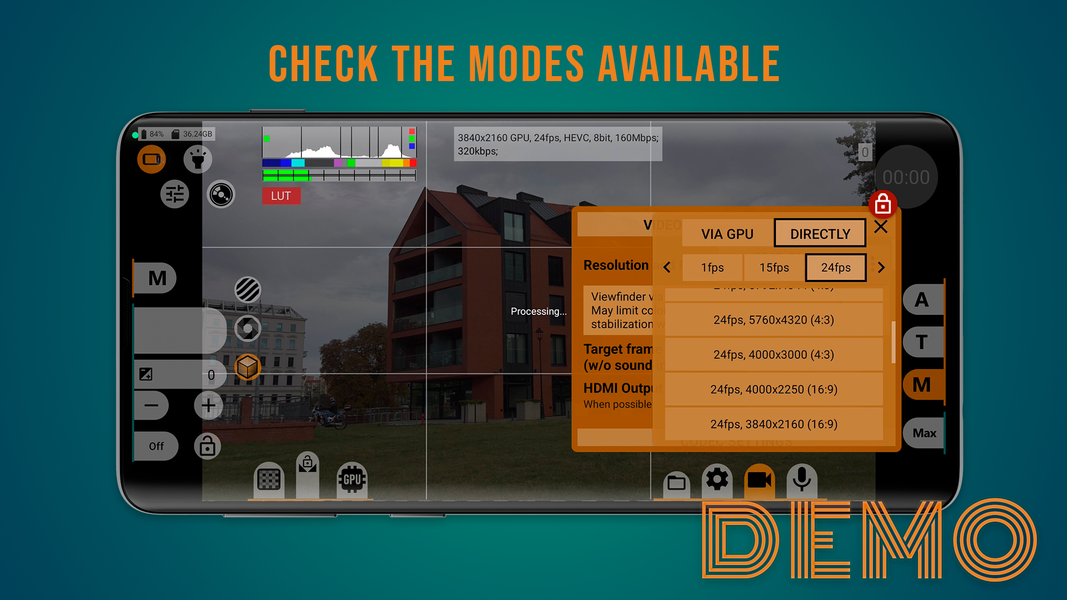Tap the padlock icon beside Off
The height and width of the screenshot is (600, 1067).
click(207, 446)
